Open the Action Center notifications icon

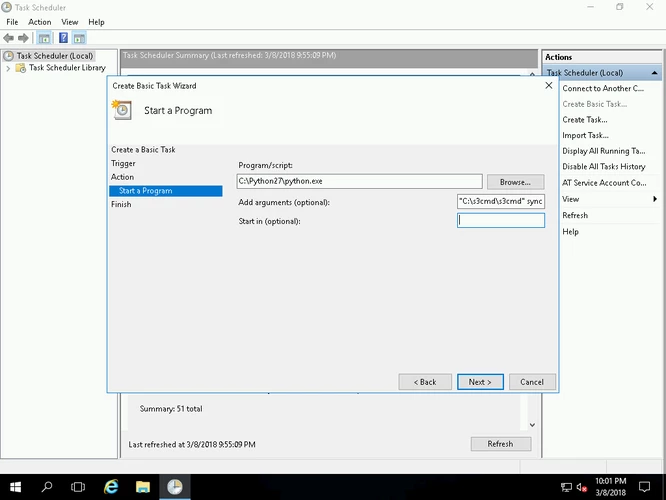tap(644, 487)
